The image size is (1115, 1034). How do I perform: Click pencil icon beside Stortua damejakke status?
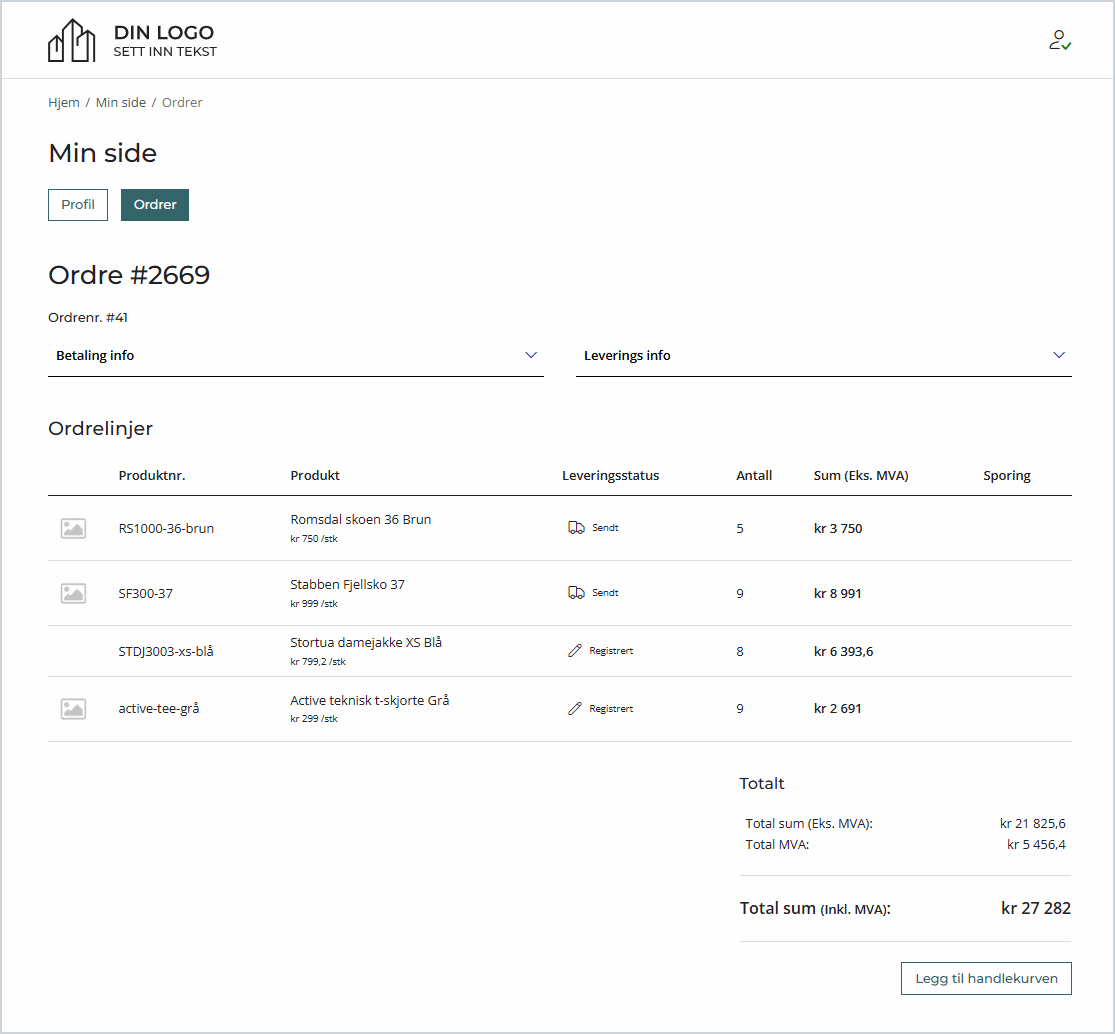(575, 651)
